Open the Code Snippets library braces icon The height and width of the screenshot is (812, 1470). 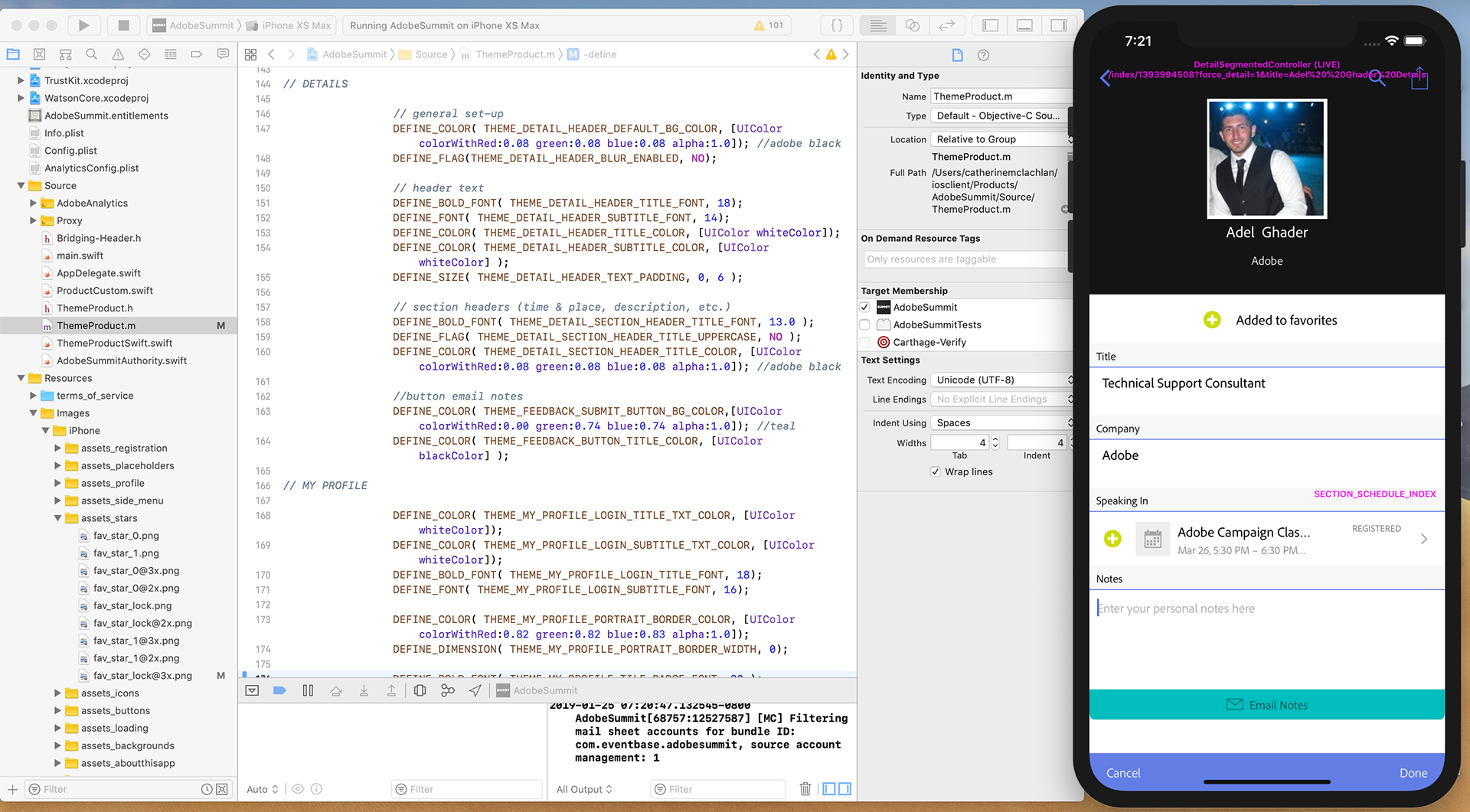pos(837,25)
